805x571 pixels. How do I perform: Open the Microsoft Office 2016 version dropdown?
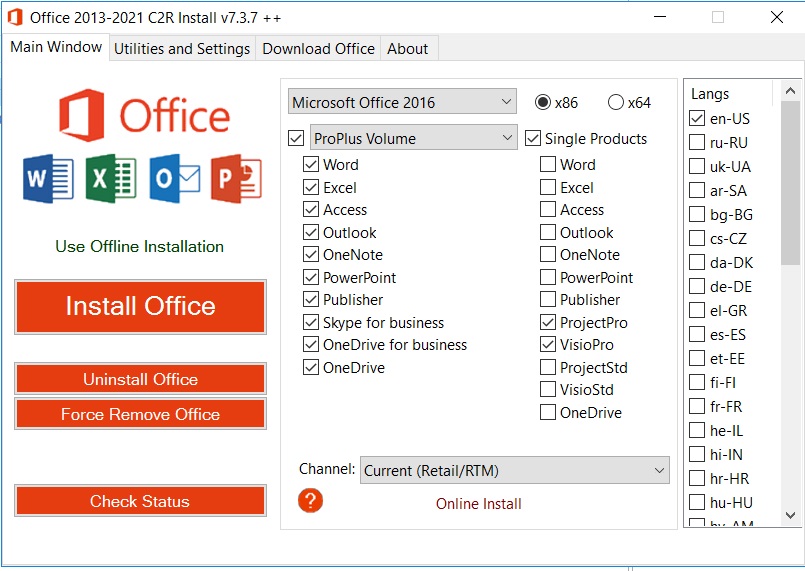tap(402, 102)
